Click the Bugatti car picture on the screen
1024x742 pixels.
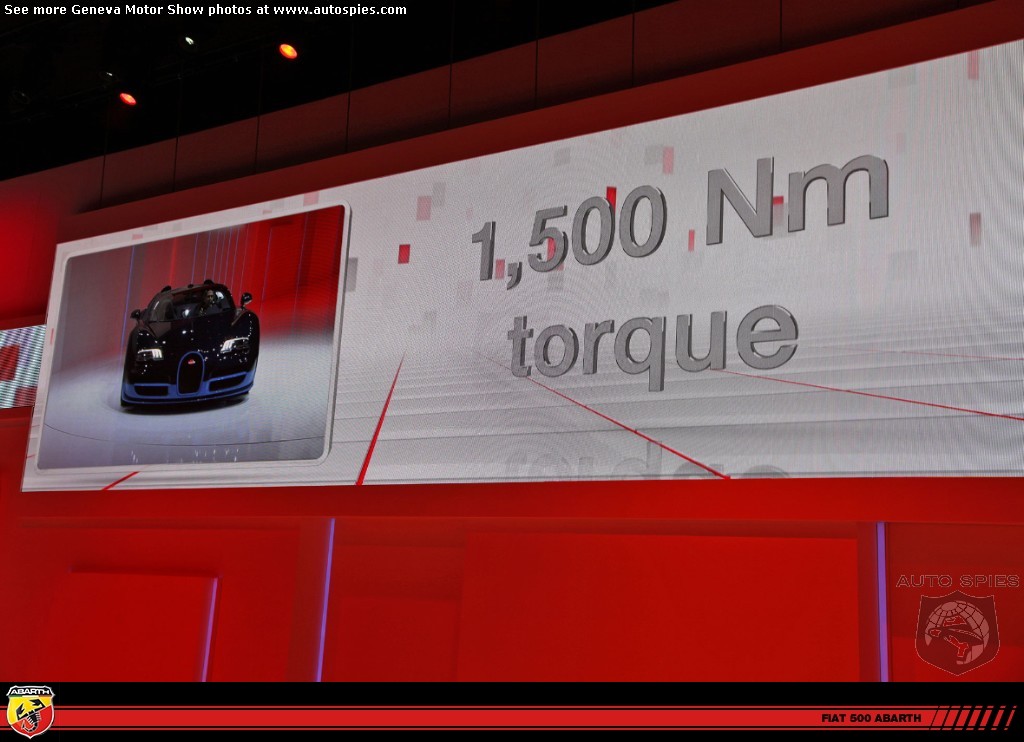pos(190,338)
